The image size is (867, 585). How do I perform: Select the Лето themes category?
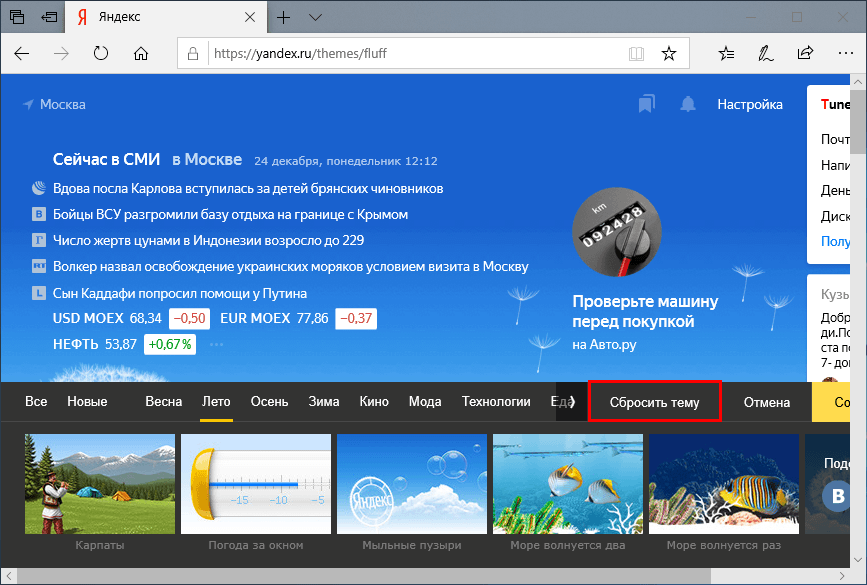click(x=216, y=401)
